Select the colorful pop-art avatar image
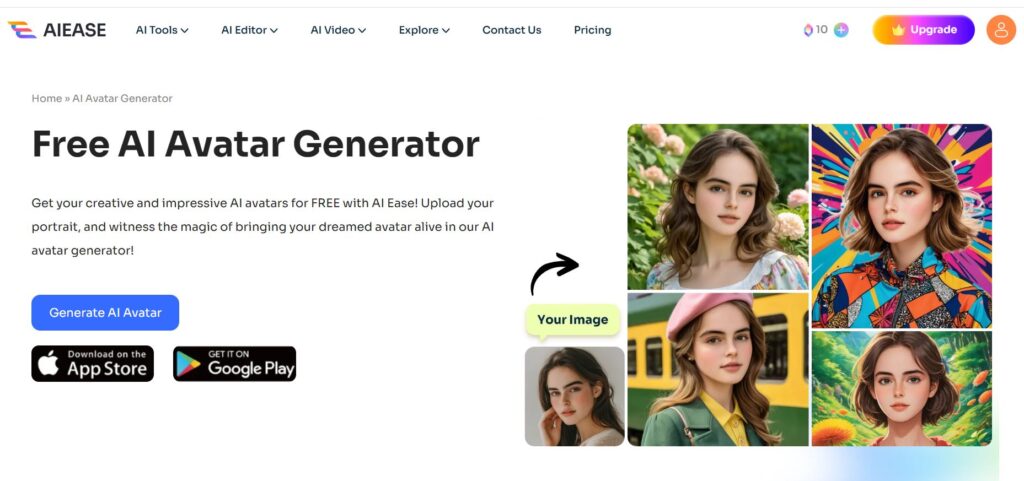 tap(902, 226)
